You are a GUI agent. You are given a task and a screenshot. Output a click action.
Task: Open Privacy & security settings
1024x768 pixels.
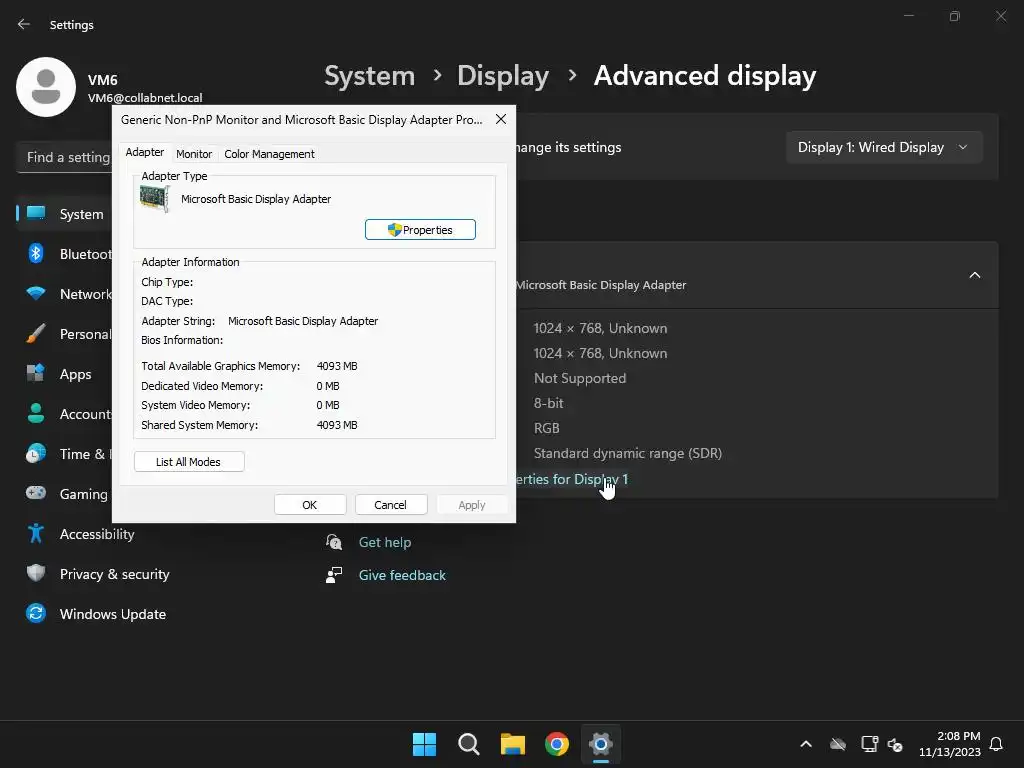click(x=114, y=574)
